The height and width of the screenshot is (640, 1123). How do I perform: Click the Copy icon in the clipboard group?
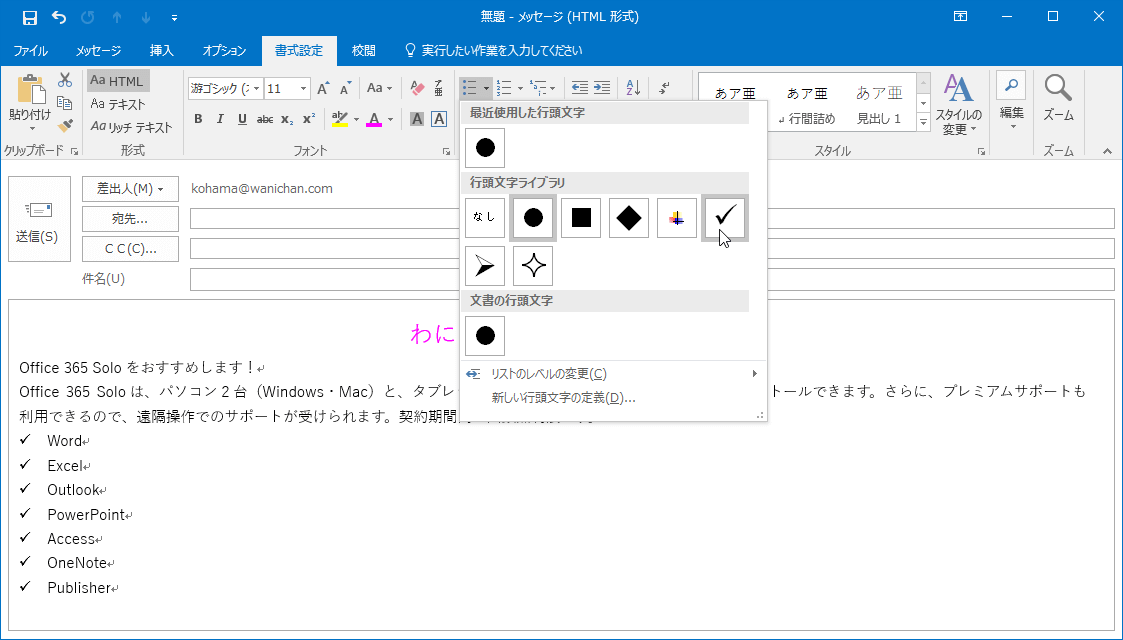(x=65, y=103)
